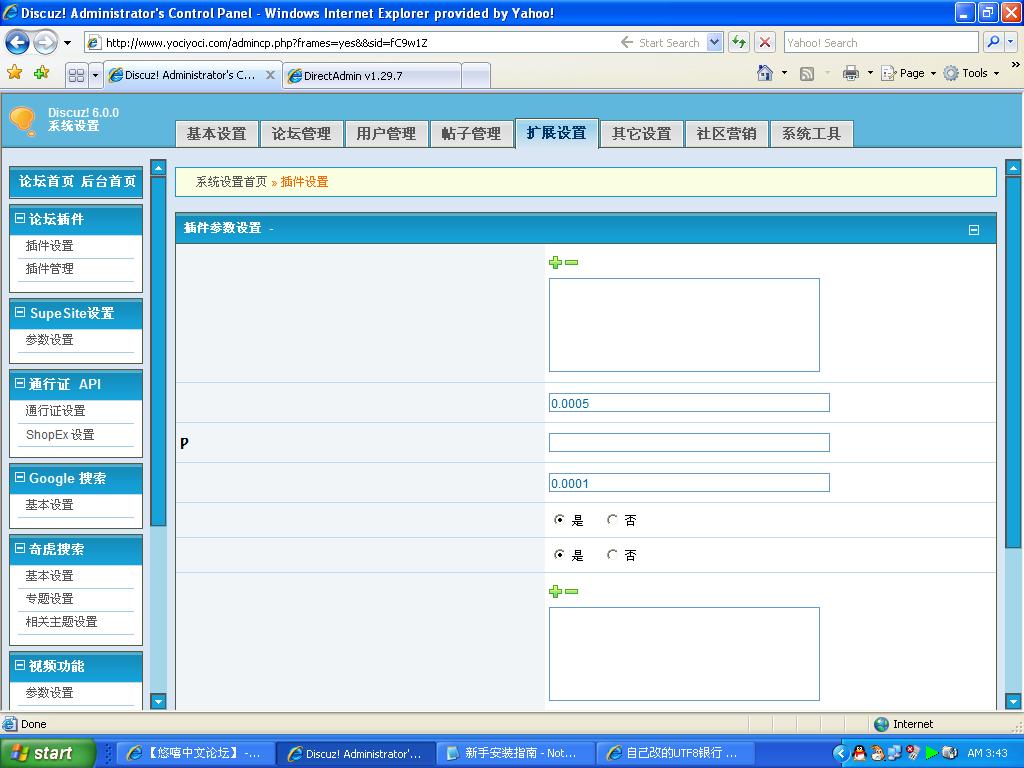Open the 专题设置 sidebar link
The image size is (1024, 768).
pos(50,599)
